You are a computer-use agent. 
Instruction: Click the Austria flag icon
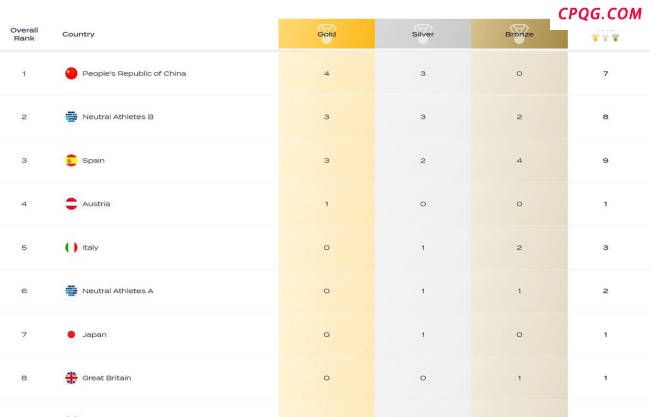click(x=71, y=204)
